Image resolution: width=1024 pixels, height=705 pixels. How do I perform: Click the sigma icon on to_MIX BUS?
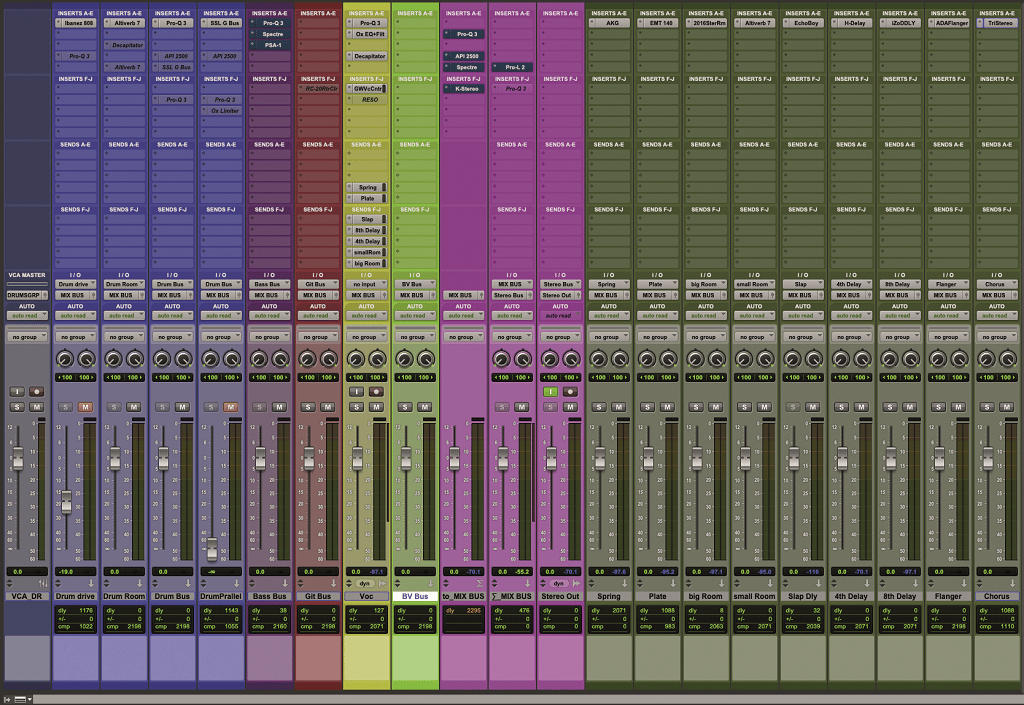(x=479, y=583)
